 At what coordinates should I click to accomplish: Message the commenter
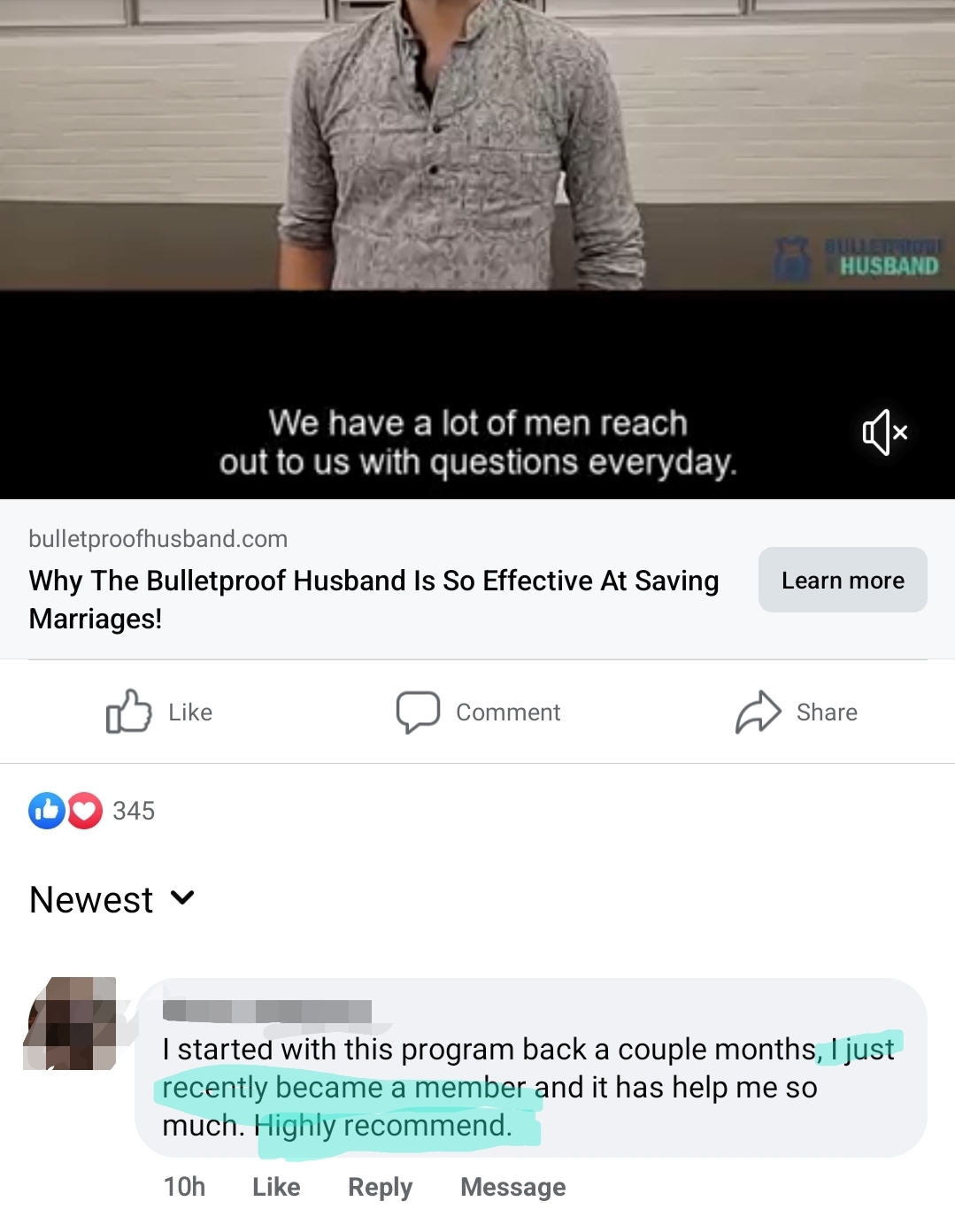[x=513, y=1187]
